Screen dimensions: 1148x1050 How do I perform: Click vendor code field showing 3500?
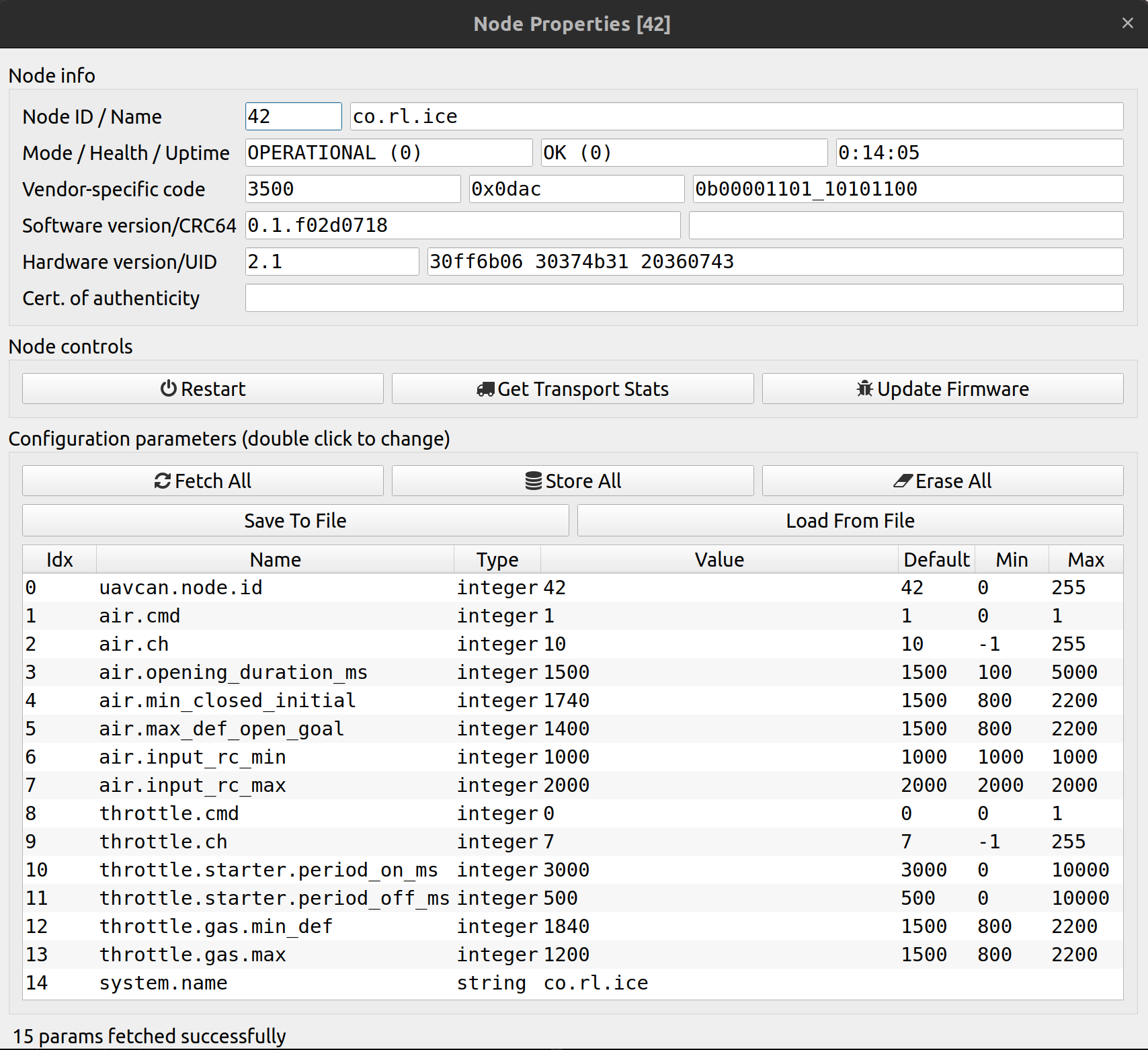point(353,189)
